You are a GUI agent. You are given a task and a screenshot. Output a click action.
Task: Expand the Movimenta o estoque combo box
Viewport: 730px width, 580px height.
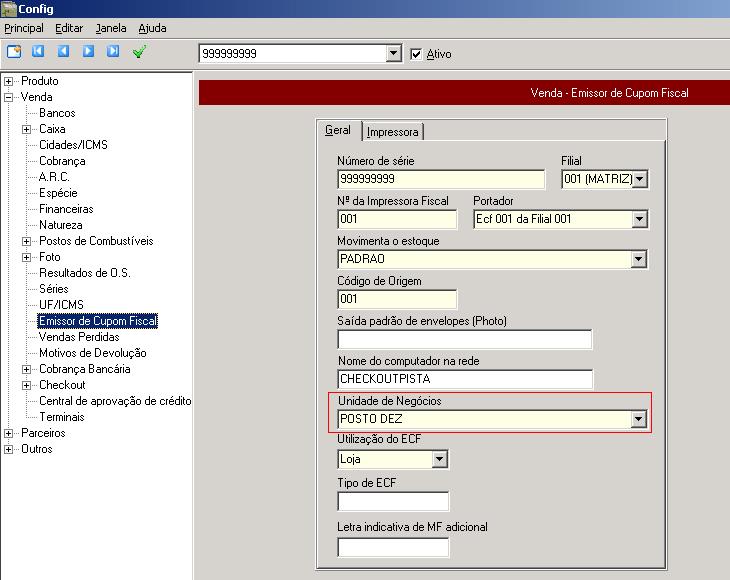pyautogui.click(x=639, y=260)
